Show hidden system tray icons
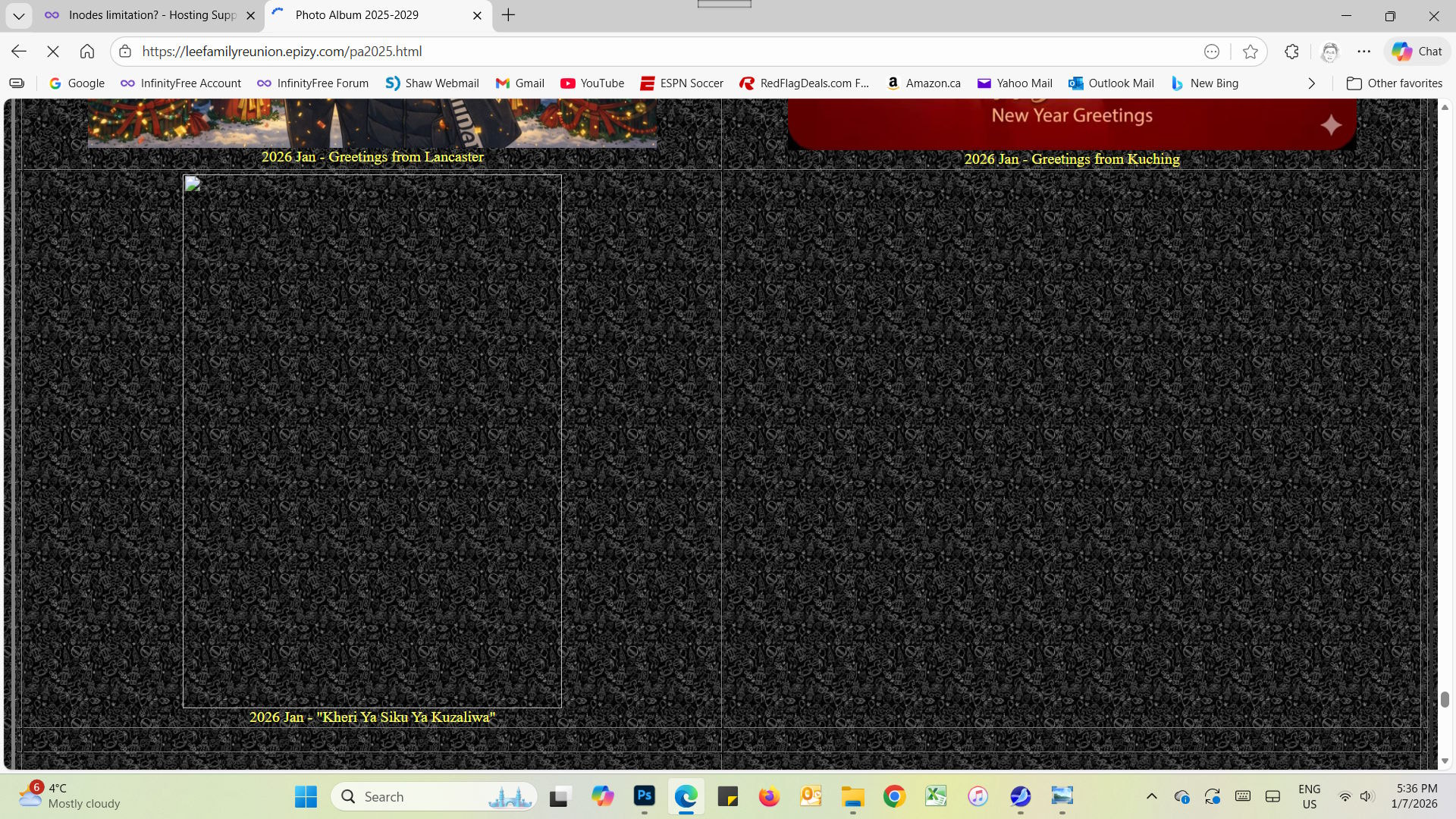This screenshot has width=1456, height=819. point(1151,796)
